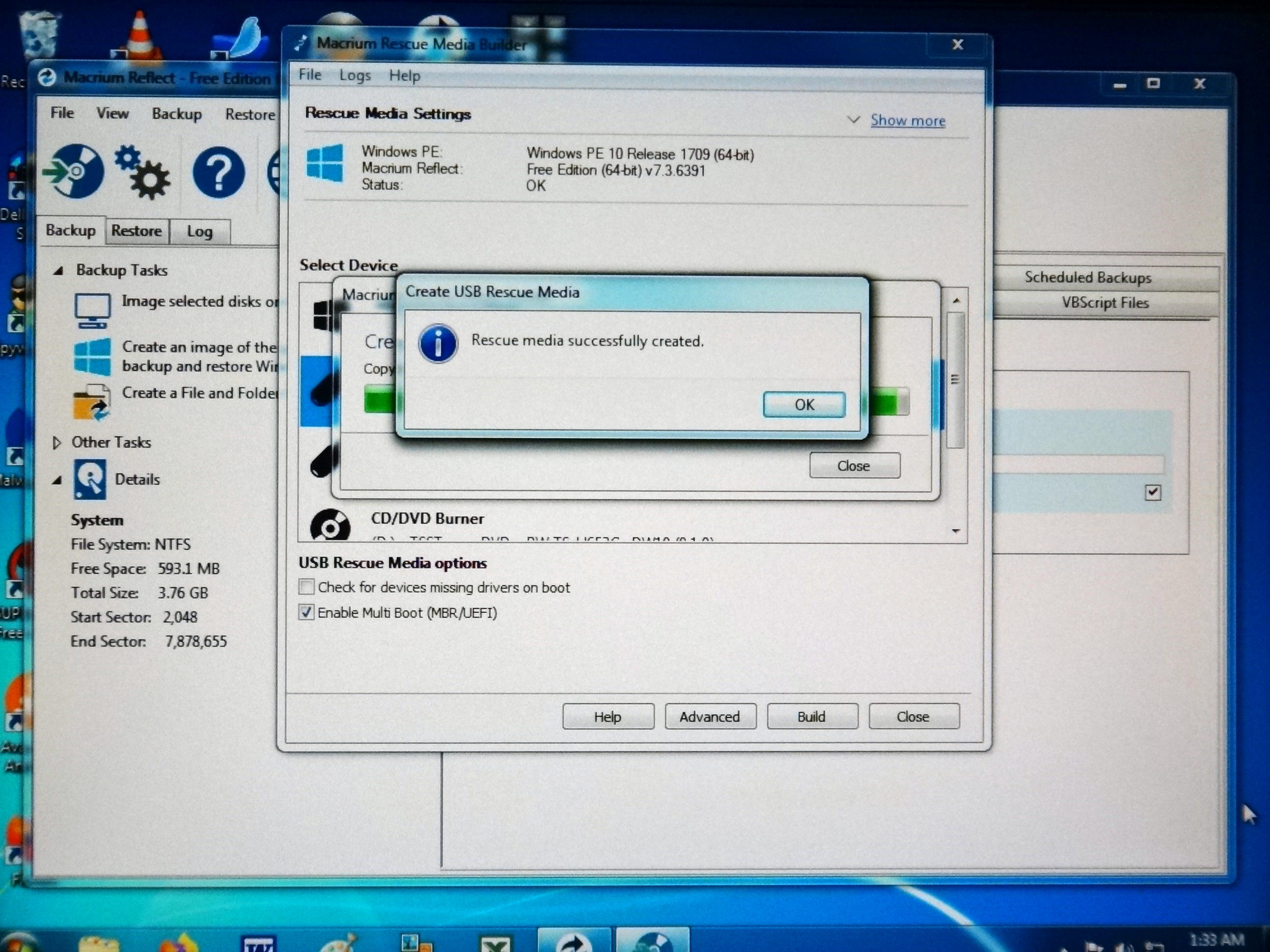The width and height of the screenshot is (1270, 952).
Task: Click the Rescue Media Builder title icon
Action: [300, 43]
